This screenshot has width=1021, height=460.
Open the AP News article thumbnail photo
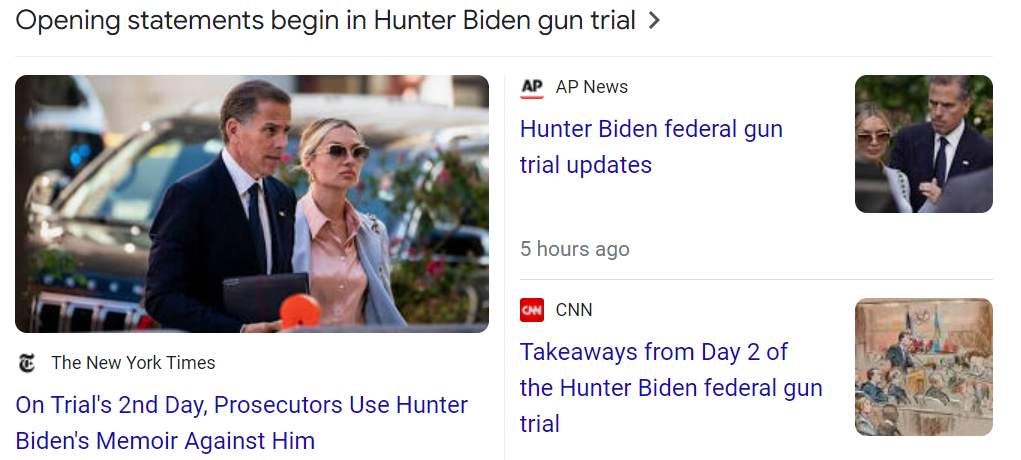point(923,144)
